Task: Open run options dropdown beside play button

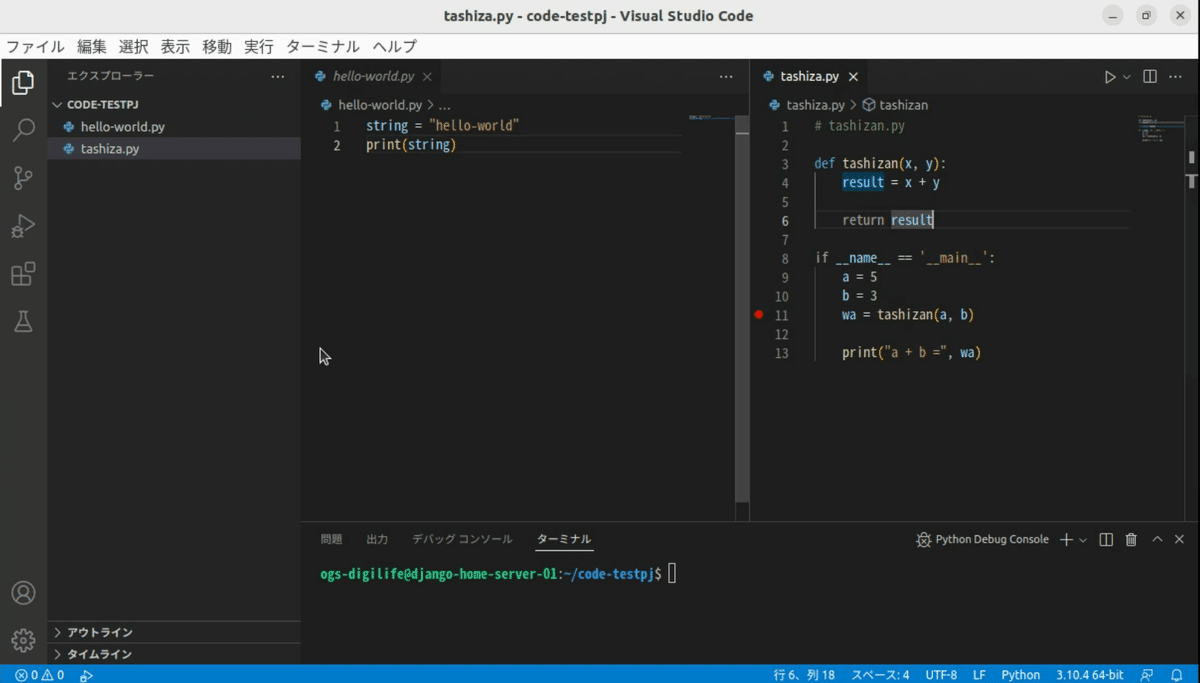Action: point(1127,77)
